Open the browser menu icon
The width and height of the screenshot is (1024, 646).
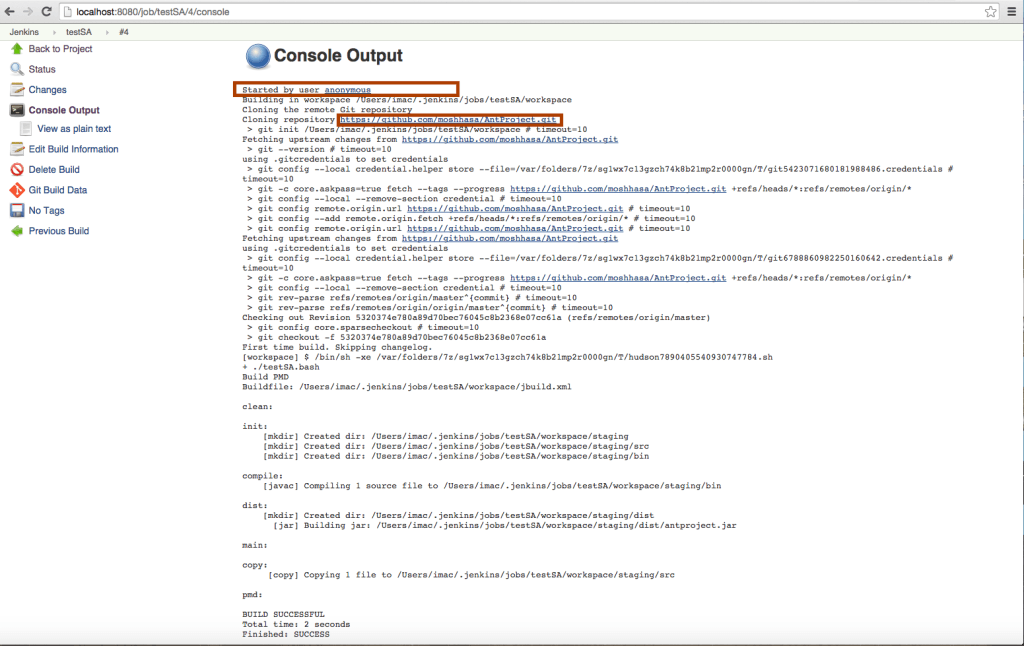[1011, 11]
